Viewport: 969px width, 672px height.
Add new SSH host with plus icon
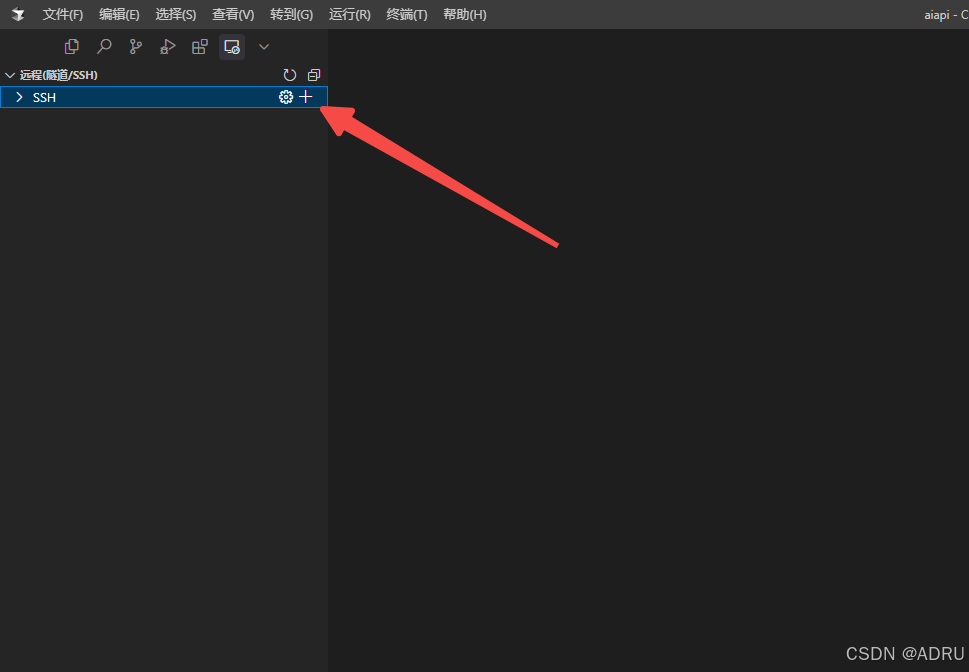(x=305, y=97)
